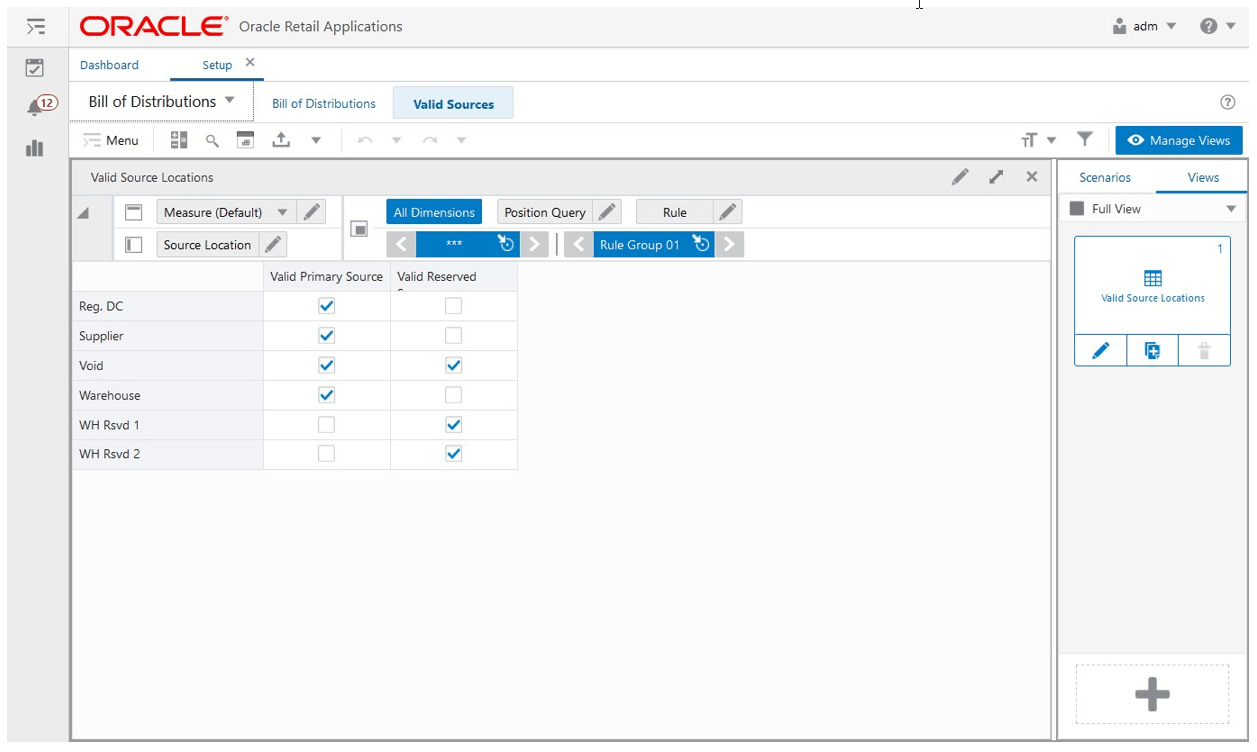This screenshot has width=1257, height=752.
Task: Uncheck Valid Reserved for Void
Action: point(453,365)
